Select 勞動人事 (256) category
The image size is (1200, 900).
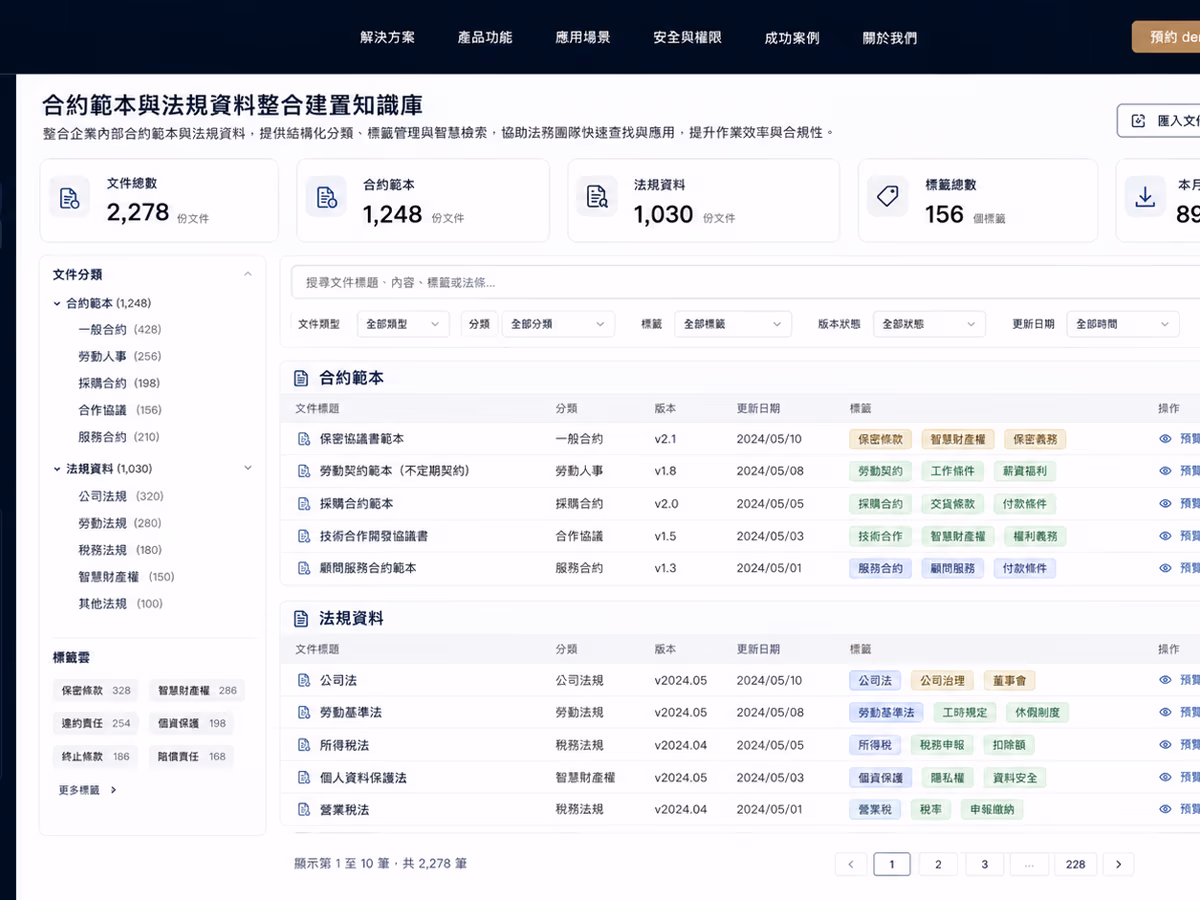120,356
